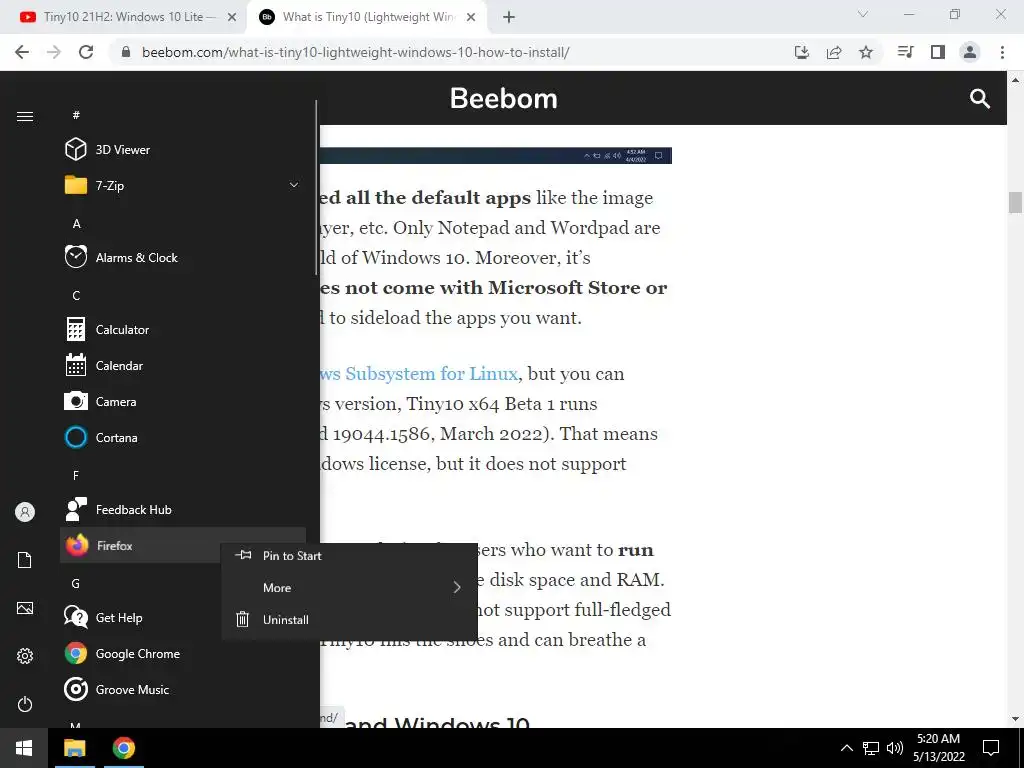Share this page icon
This screenshot has height=768, width=1024.
pos(834,52)
